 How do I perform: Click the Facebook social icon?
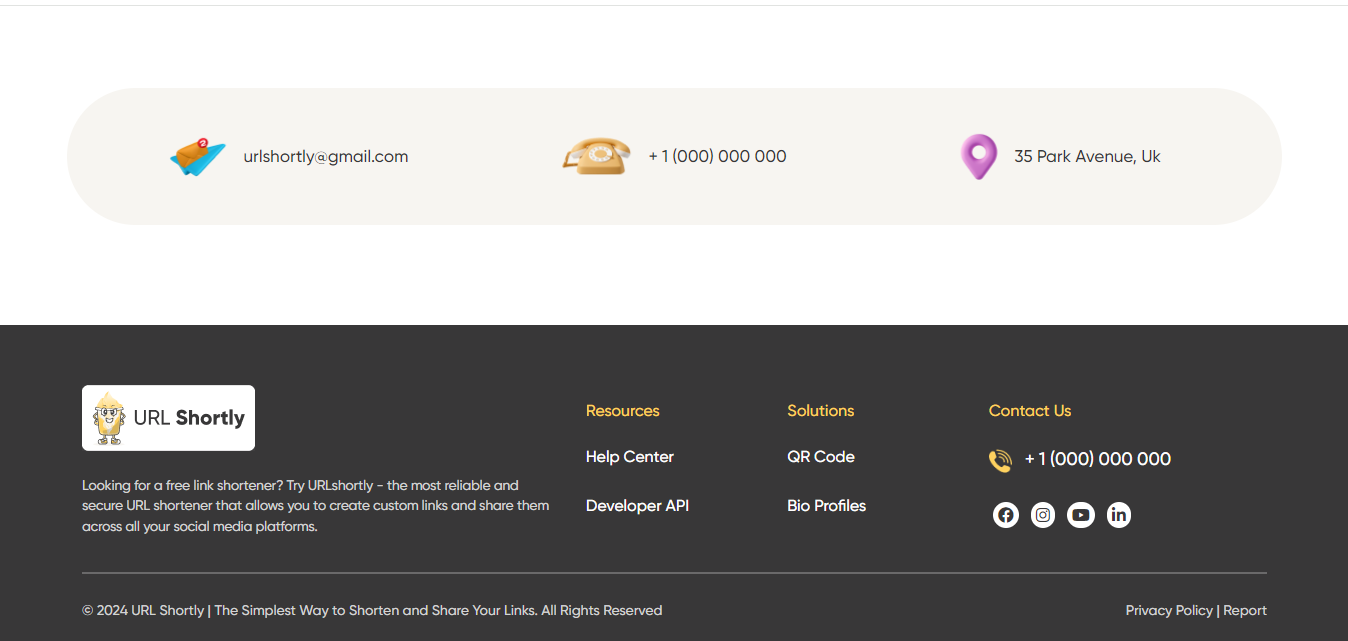point(1006,515)
